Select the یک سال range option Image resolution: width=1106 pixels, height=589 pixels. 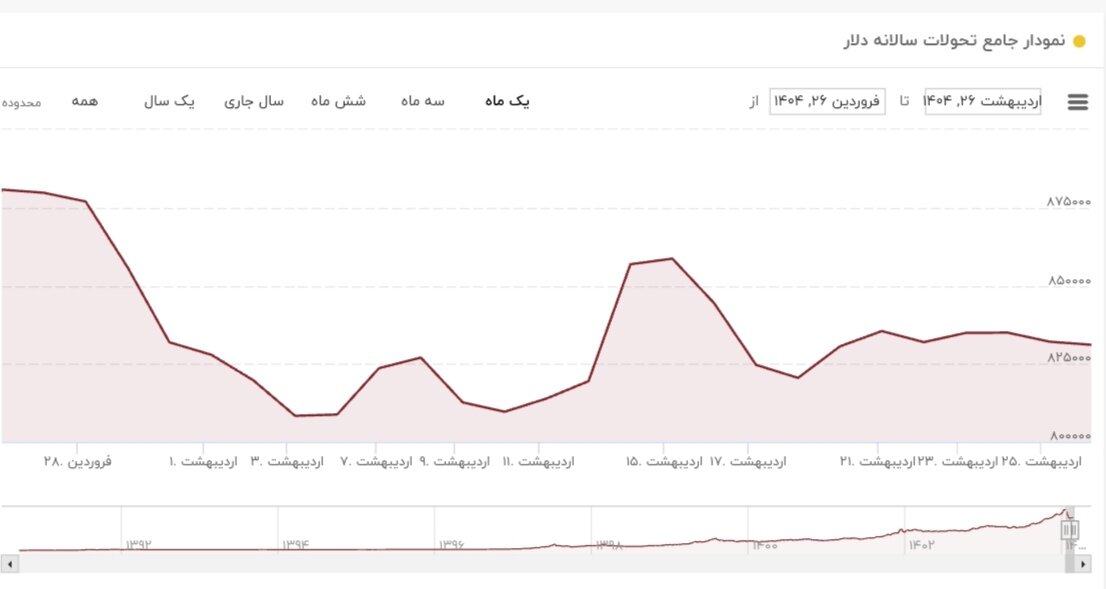(171, 101)
